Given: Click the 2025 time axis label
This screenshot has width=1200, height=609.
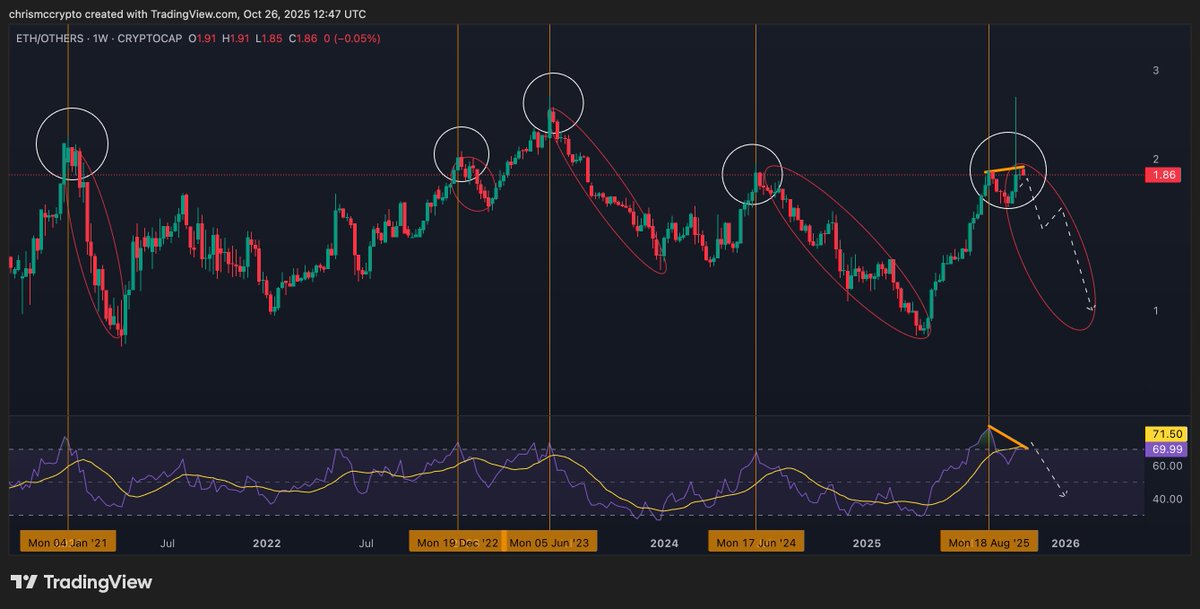Looking at the screenshot, I should coord(866,544).
